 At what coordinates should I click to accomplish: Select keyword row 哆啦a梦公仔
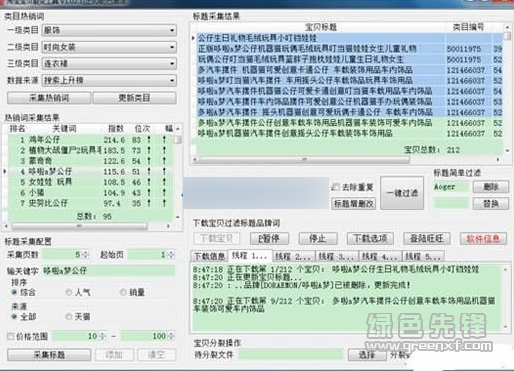(91, 172)
